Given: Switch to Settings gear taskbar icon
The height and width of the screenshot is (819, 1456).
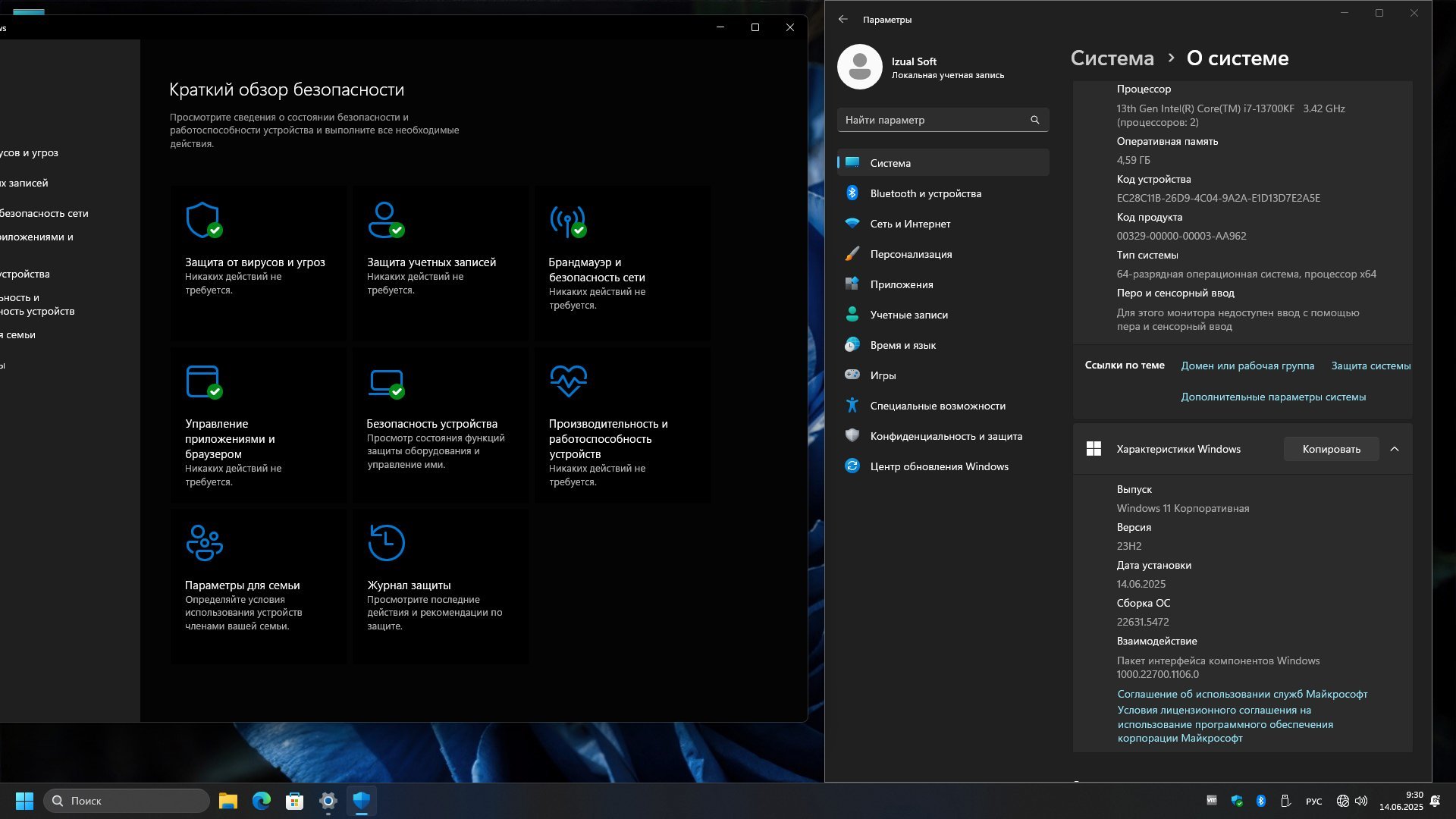Looking at the screenshot, I should pos(328,801).
